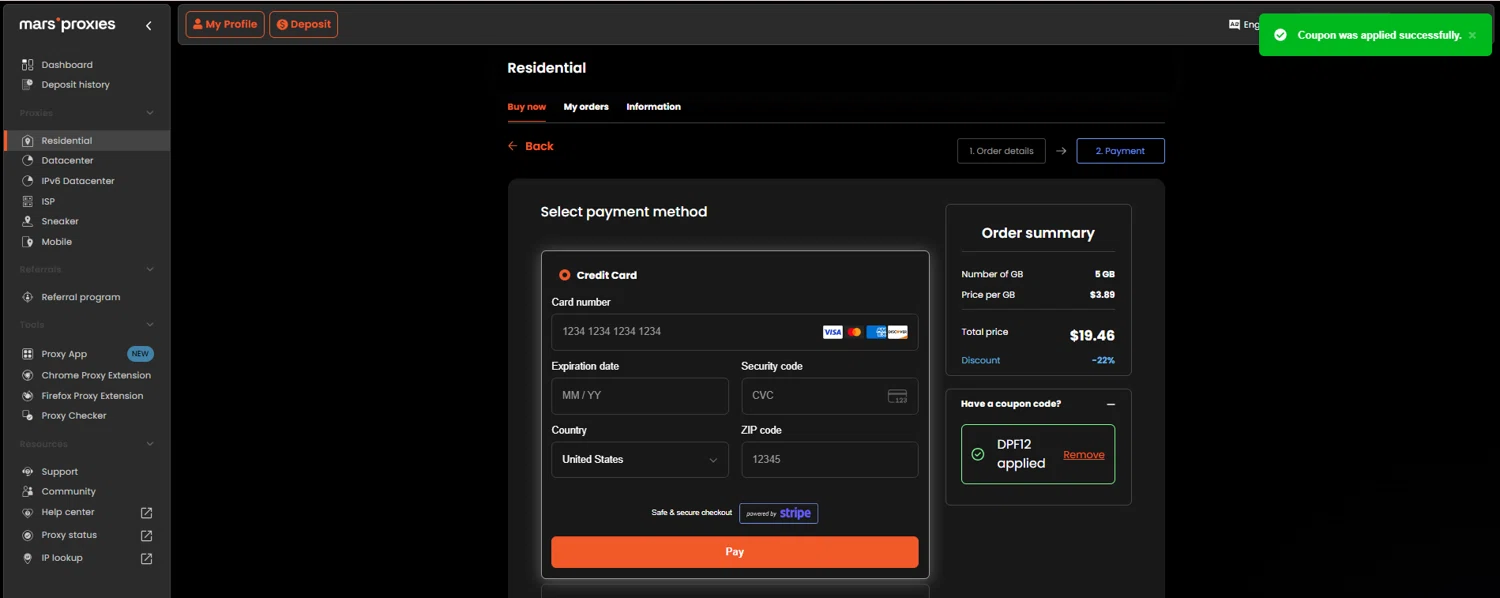The height and width of the screenshot is (598, 1500).
Task: Launch Proxy App from Tools
Action: point(64,354)
